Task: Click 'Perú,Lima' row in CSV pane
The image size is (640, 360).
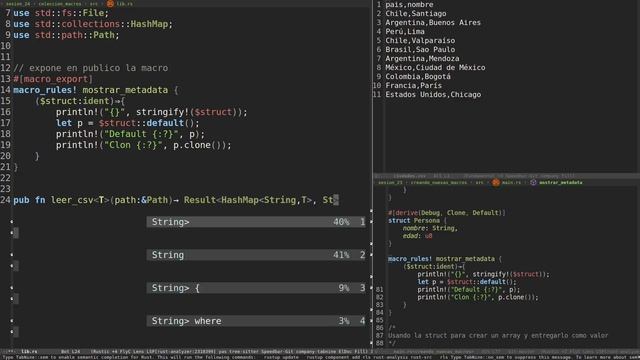Action: [405, 31]
